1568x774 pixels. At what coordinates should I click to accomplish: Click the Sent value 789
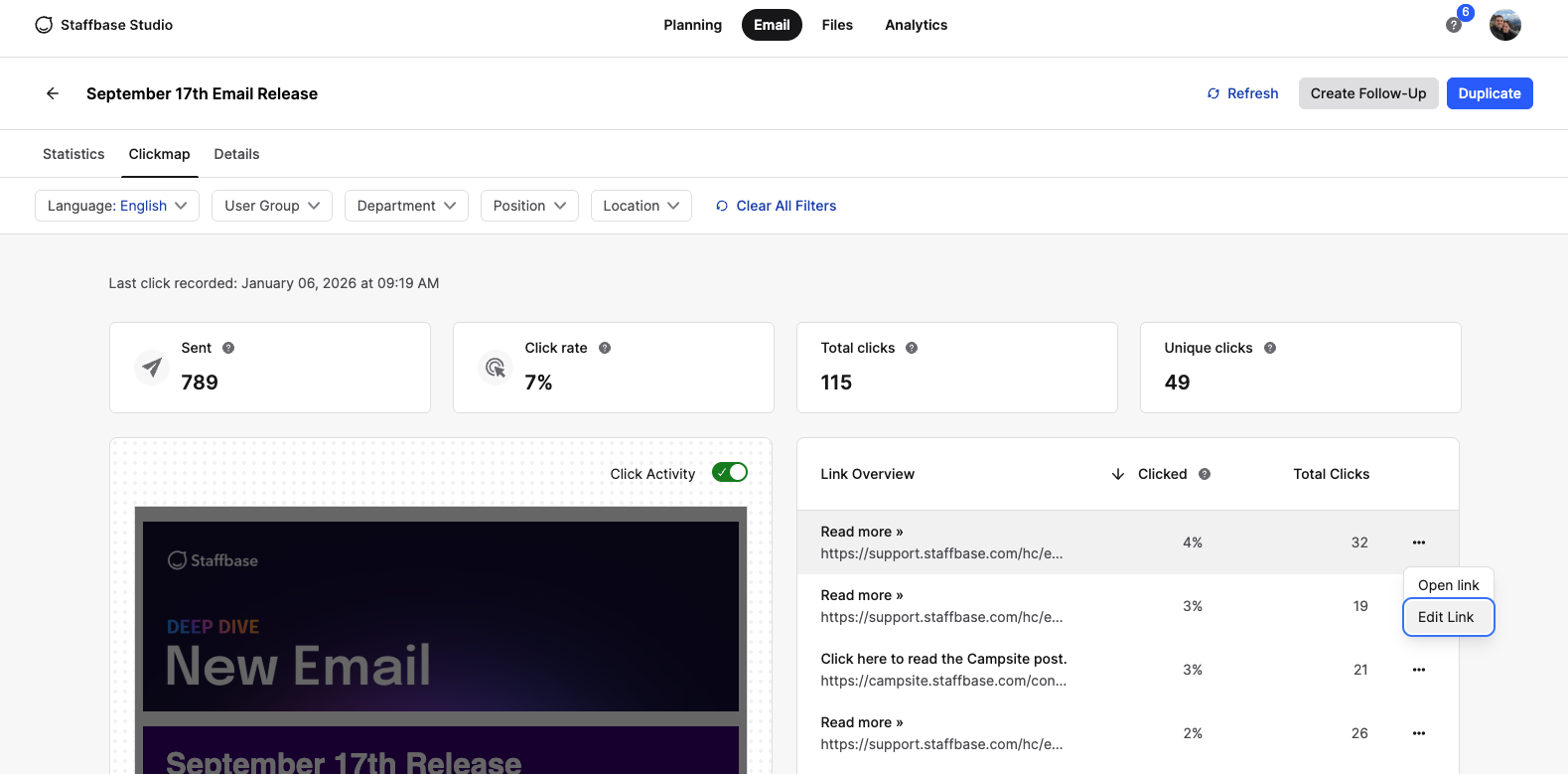(x=200, y=383)
